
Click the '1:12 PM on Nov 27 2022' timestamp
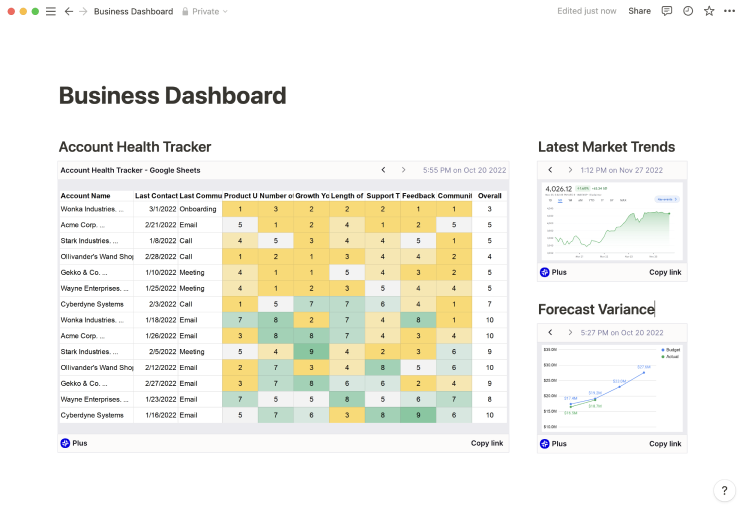(621, 170)
